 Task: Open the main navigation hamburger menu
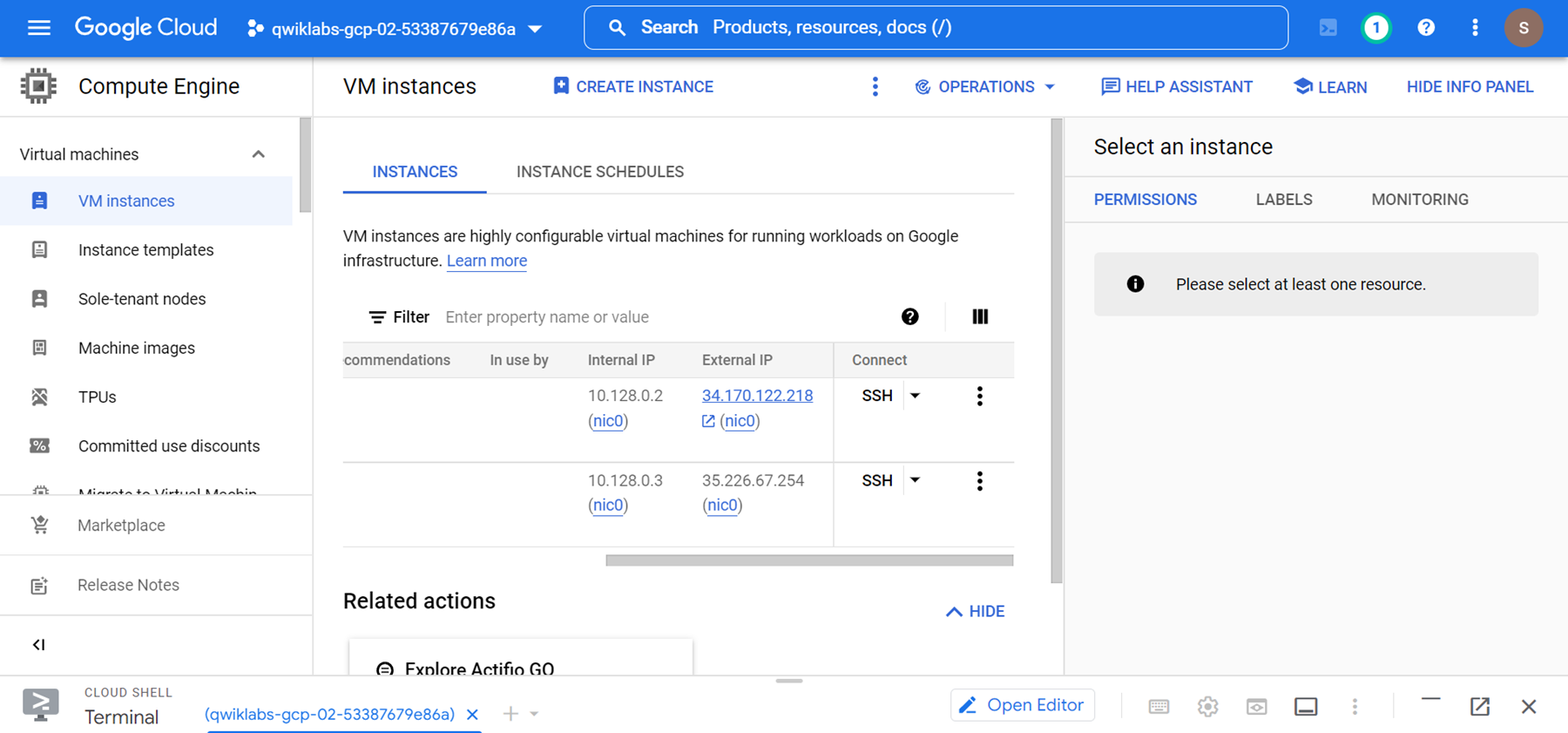[39, 28]
